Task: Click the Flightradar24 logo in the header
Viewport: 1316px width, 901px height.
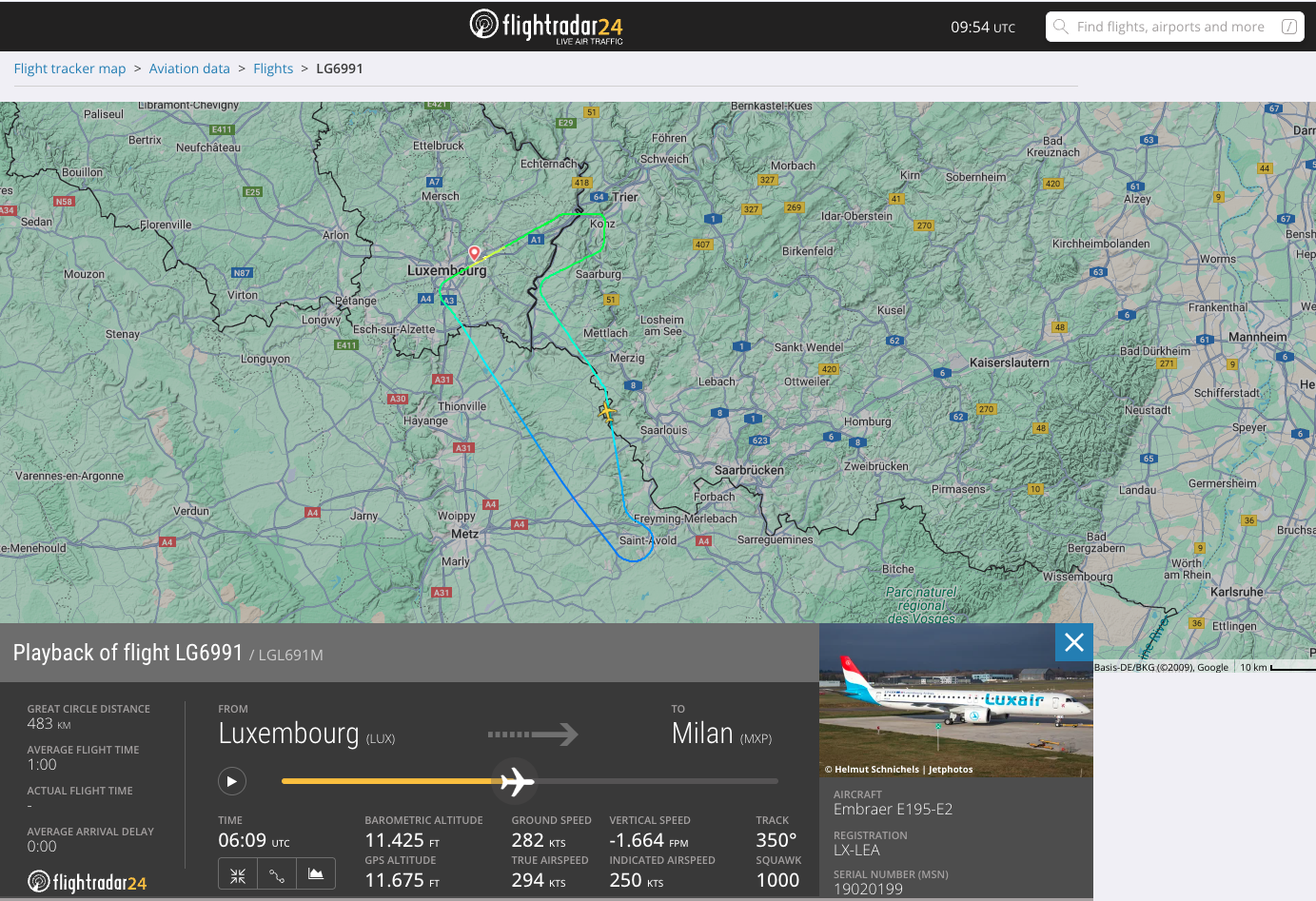Action: (x=546, y=26)
